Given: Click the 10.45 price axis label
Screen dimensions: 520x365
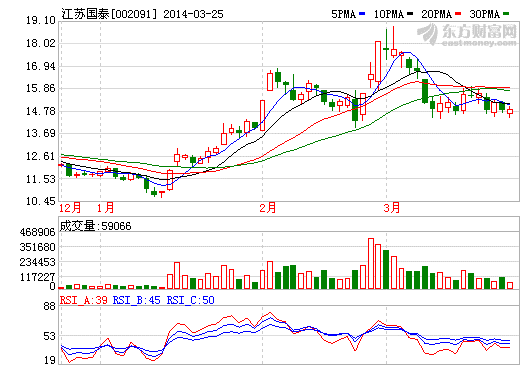Looking at the screenshot, I should pyautogui.click(x=41, y=201).
